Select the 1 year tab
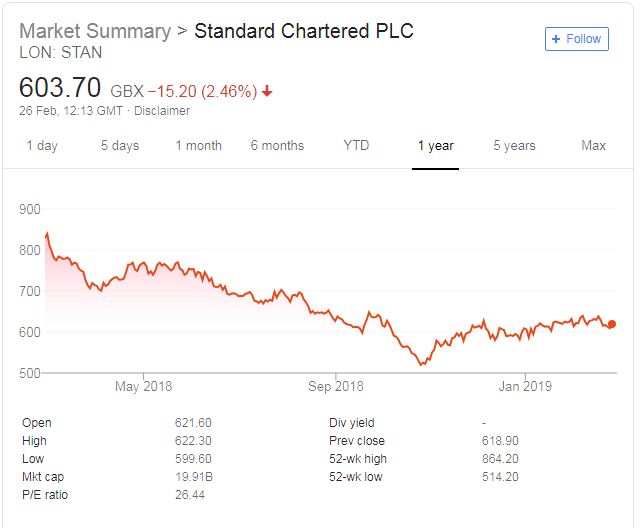This screenshot has height=528, width=641. [435, 146]
